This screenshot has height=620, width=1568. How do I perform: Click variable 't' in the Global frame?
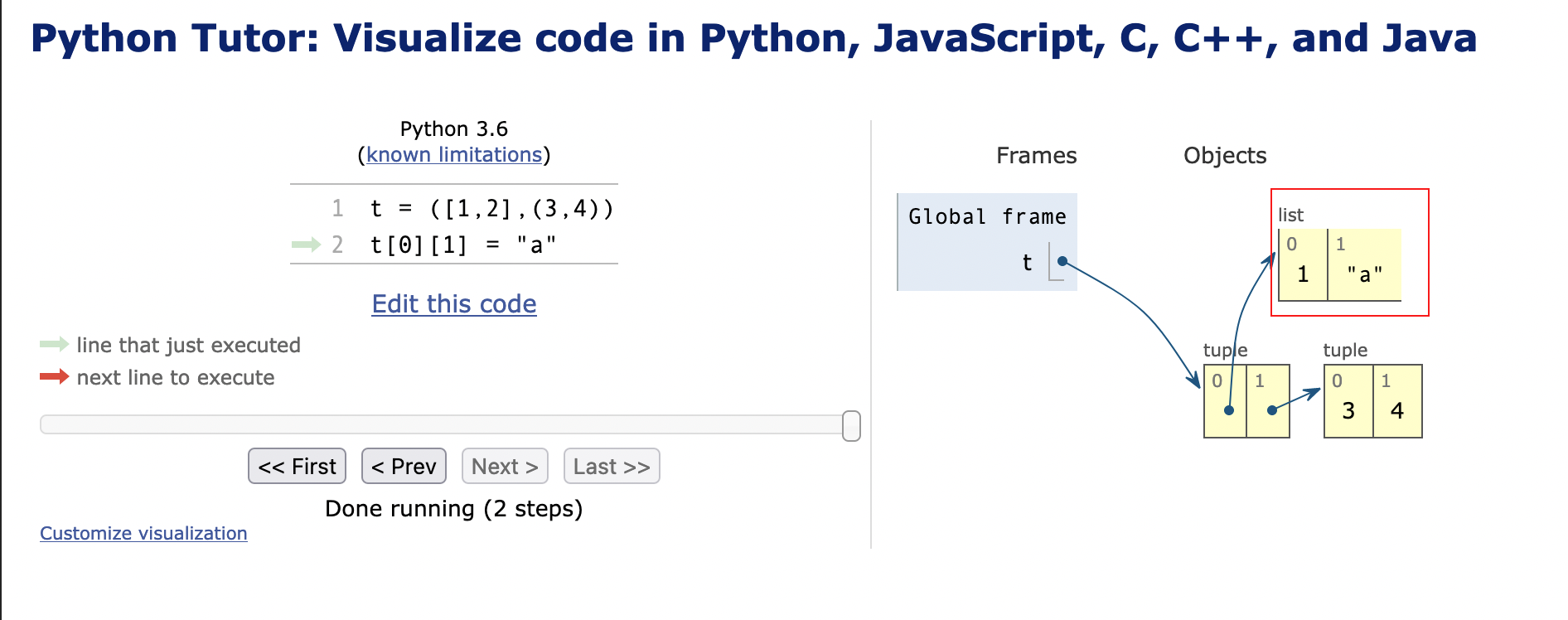(x=1027, y=263)
